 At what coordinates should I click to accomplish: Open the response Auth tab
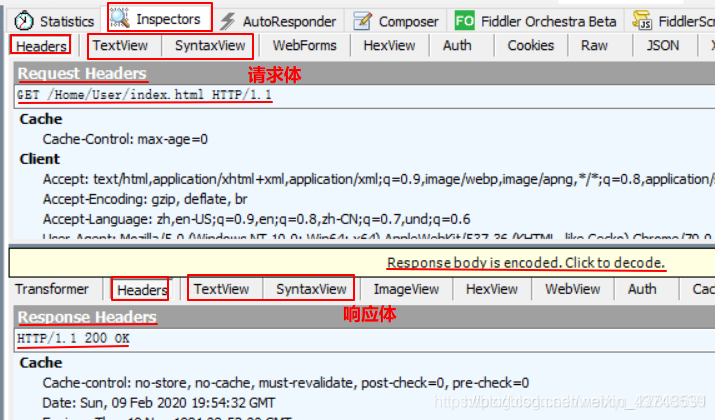(642, 289)
